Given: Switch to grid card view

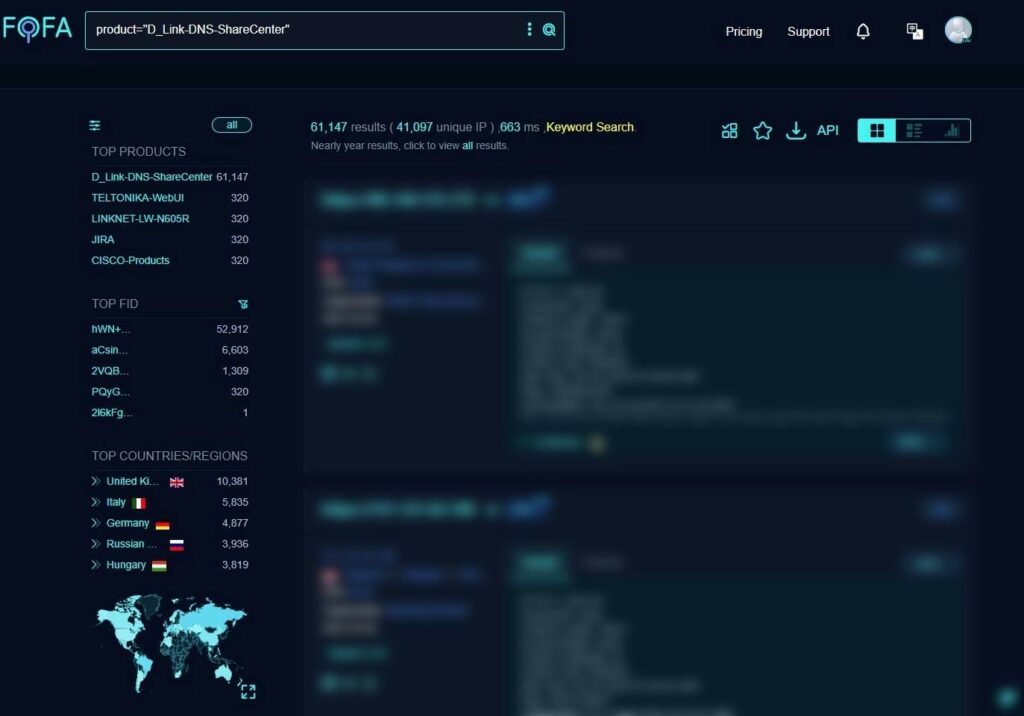Looking at the screenshot, I should click(x=877, y=131).
